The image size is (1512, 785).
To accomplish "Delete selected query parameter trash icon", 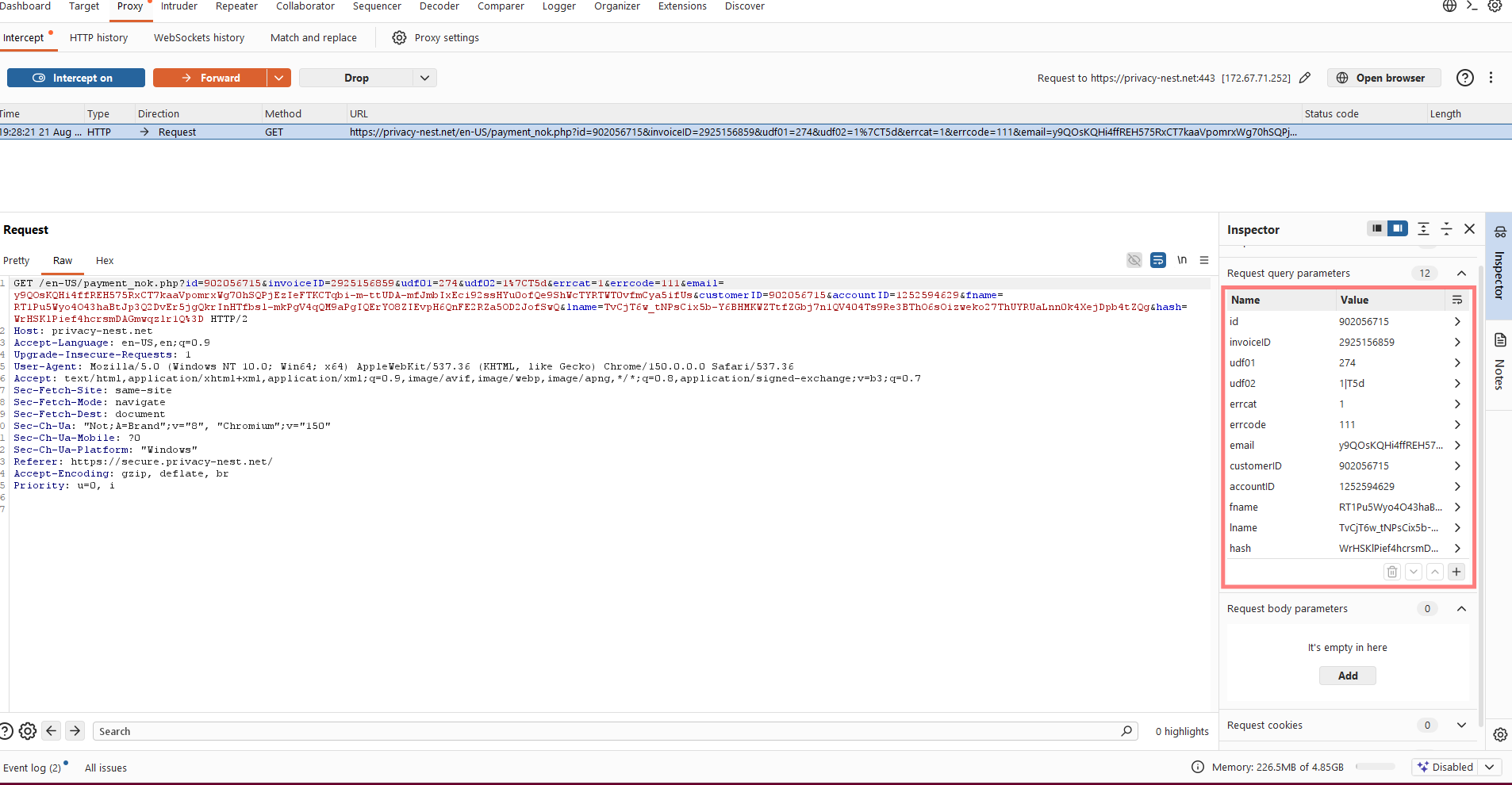I will [x=1392, y=572].
